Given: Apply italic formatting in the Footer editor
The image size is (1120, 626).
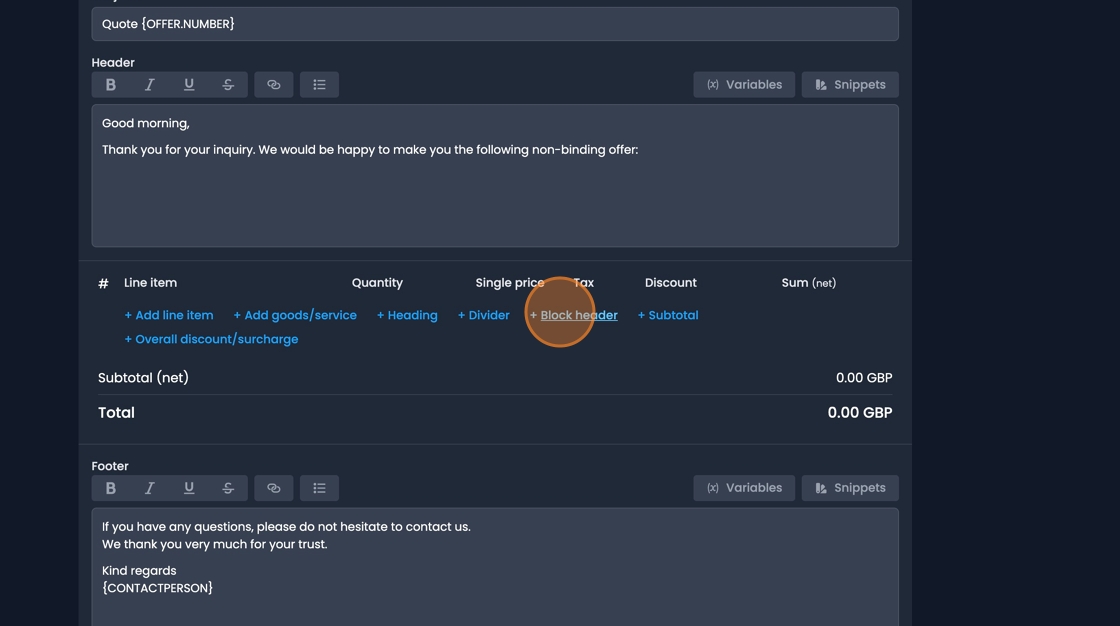Looking at the screenshot, I should point(149,487).
